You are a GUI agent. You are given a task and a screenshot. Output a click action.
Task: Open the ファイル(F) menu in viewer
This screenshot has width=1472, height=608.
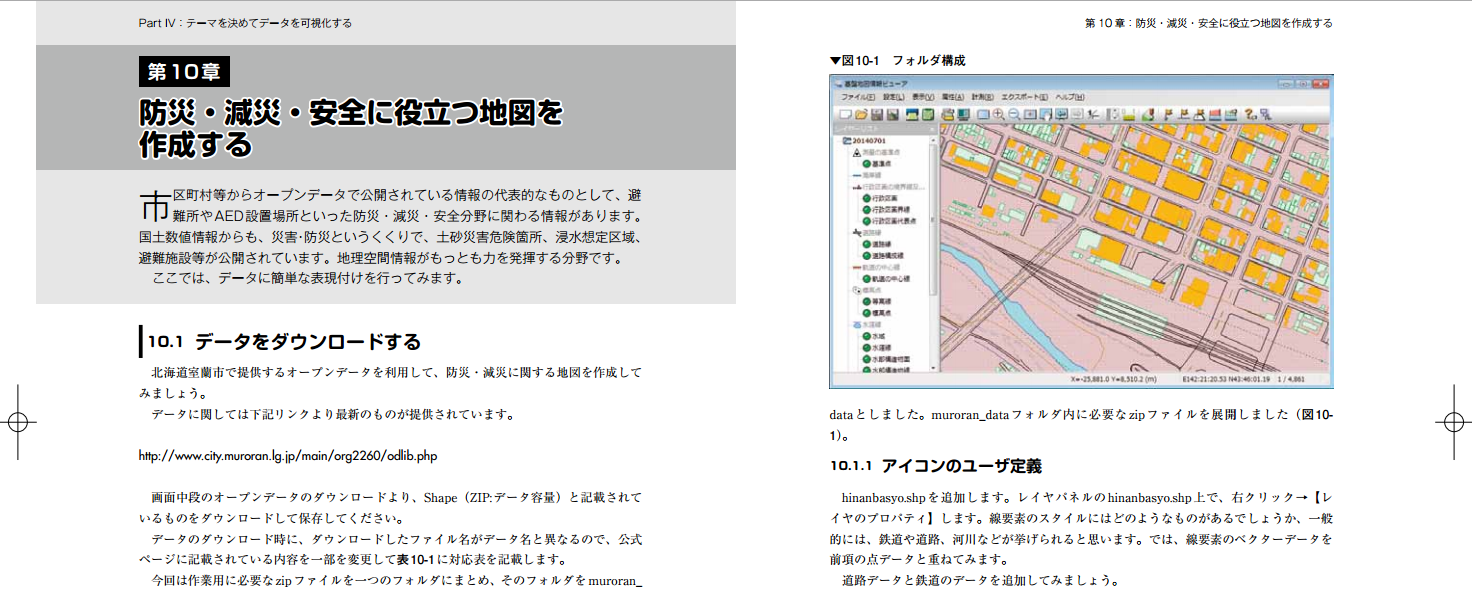[858, 97]
